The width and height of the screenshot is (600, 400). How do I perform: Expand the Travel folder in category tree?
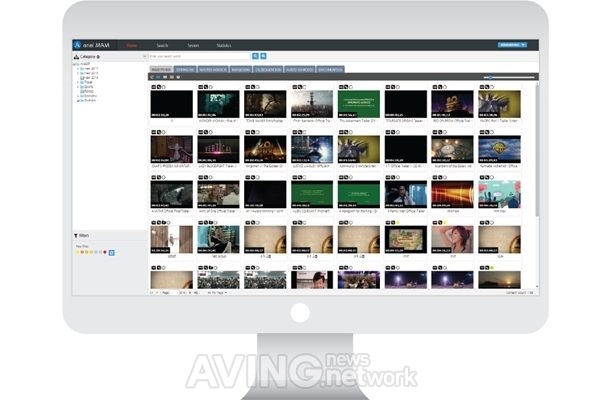[78, 82]
